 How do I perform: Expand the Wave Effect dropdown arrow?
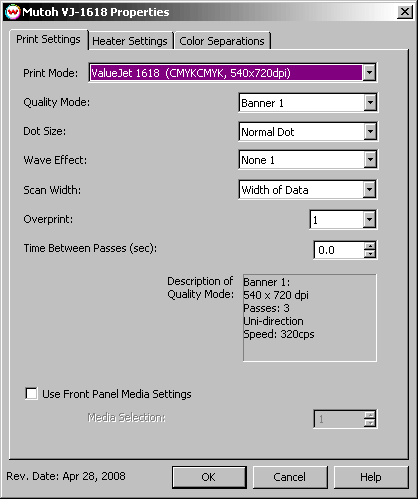(370, 160)
